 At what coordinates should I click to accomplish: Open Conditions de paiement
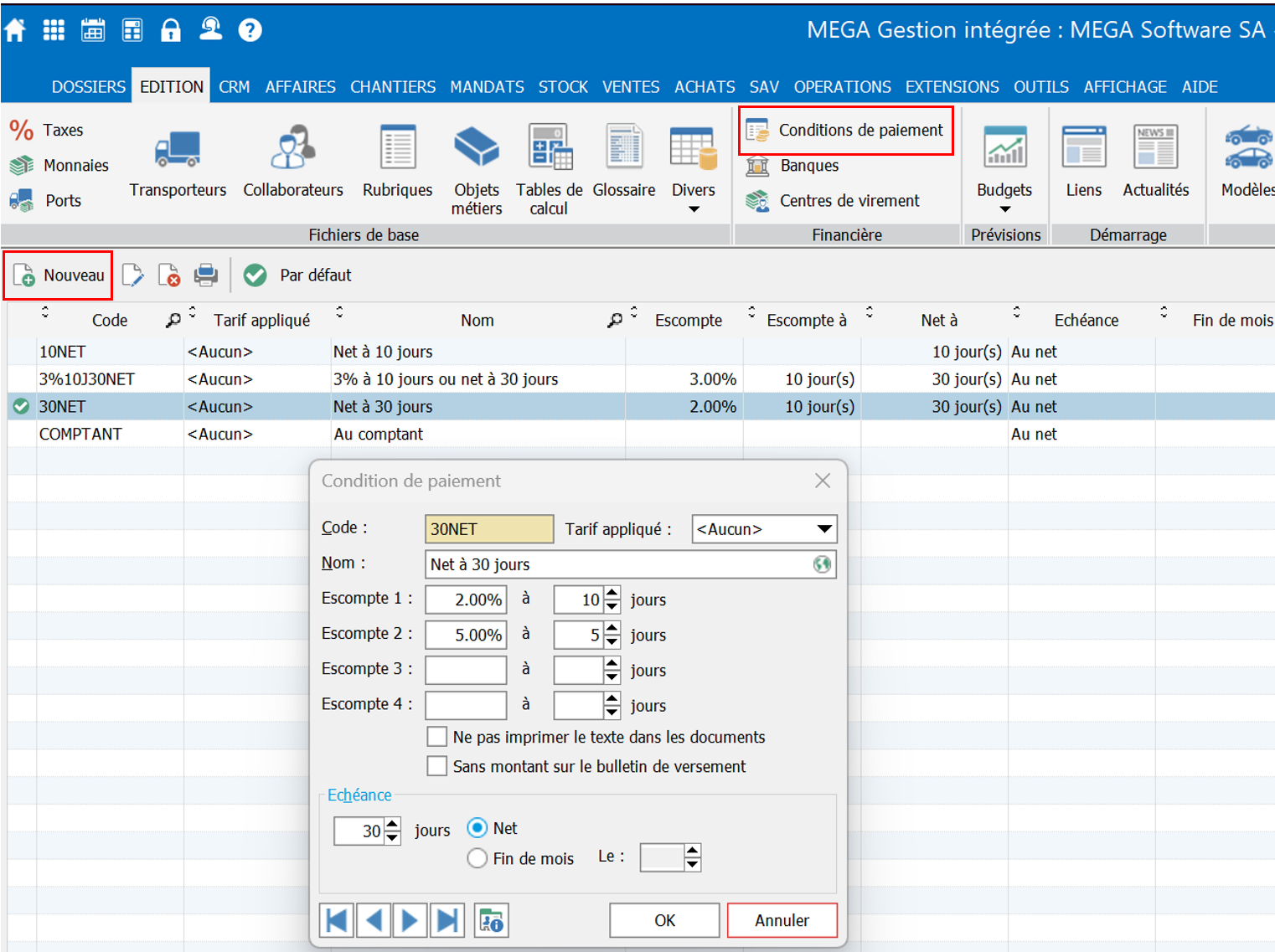846,130
